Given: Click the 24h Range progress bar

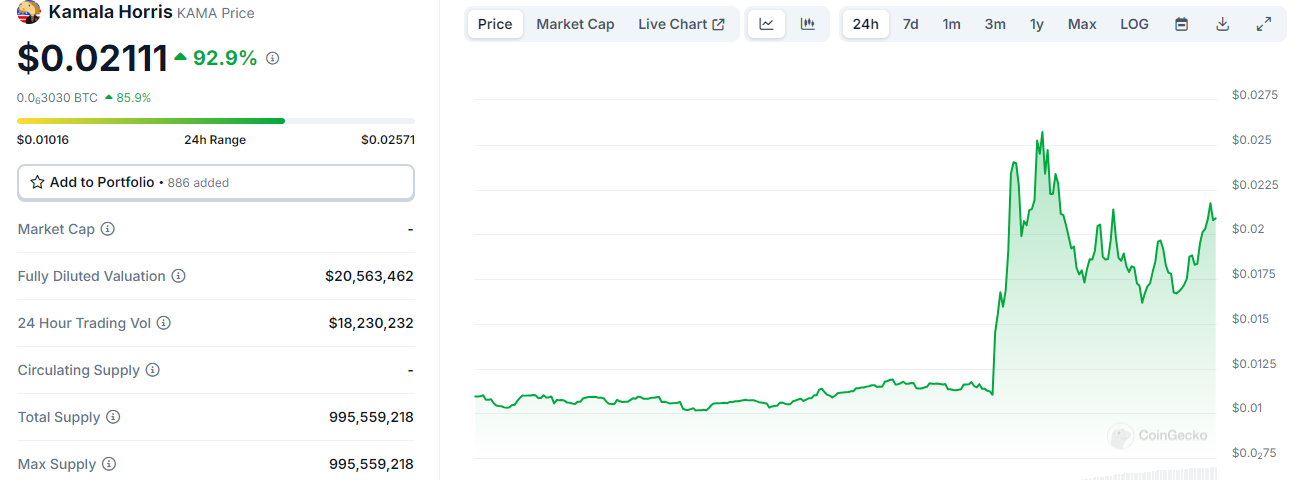Looking at the screenshot, I should [x=215, y=121].
